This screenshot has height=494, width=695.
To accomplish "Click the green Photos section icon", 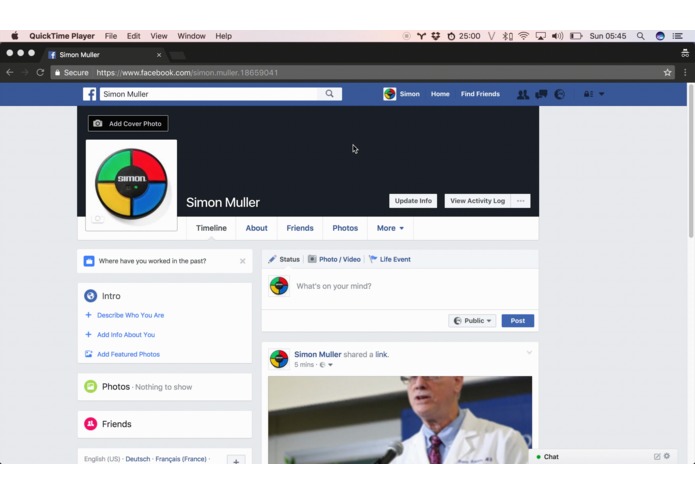I will point(90,386).
